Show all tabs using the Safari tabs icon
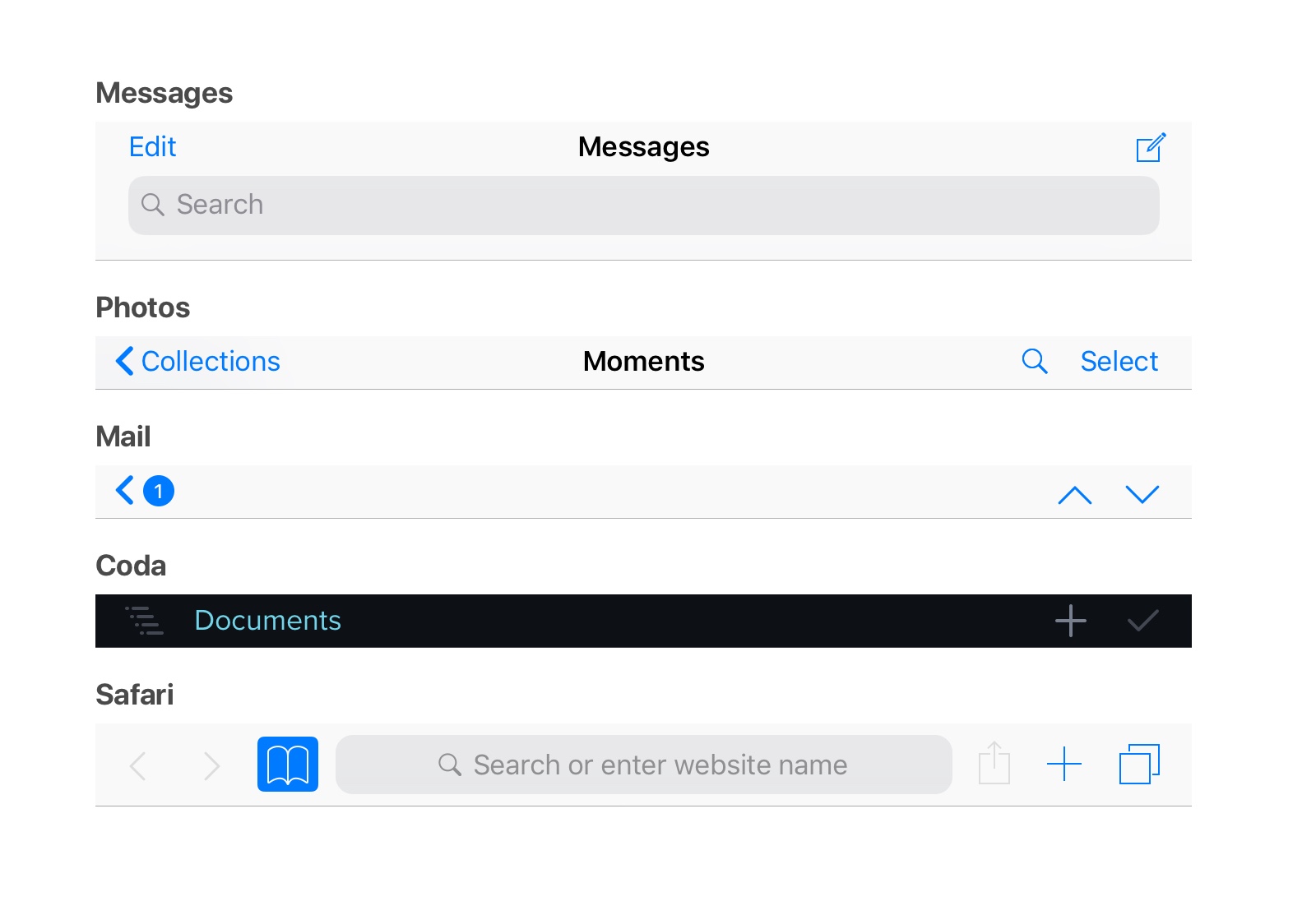This screenshot has height=915, width=1316. [x=1139, y=764]
